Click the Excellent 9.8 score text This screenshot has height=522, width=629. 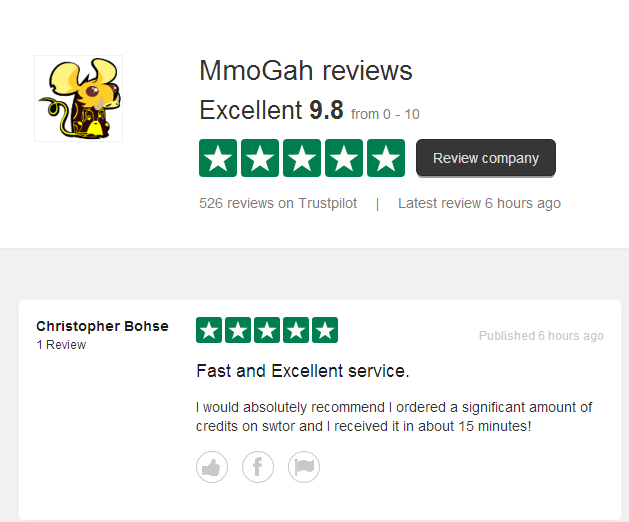coord(272,110)
